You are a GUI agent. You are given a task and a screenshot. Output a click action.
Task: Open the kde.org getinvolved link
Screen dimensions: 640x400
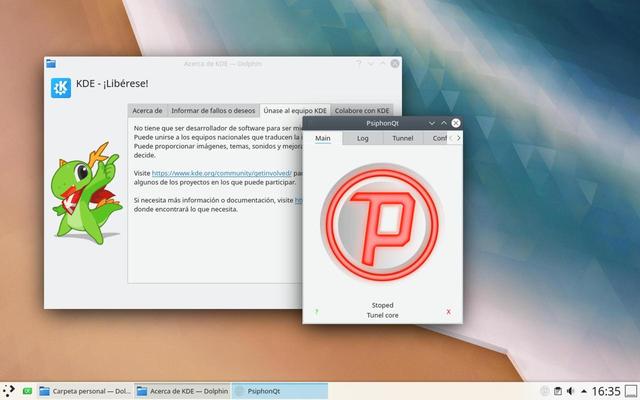tap(222, 173)
